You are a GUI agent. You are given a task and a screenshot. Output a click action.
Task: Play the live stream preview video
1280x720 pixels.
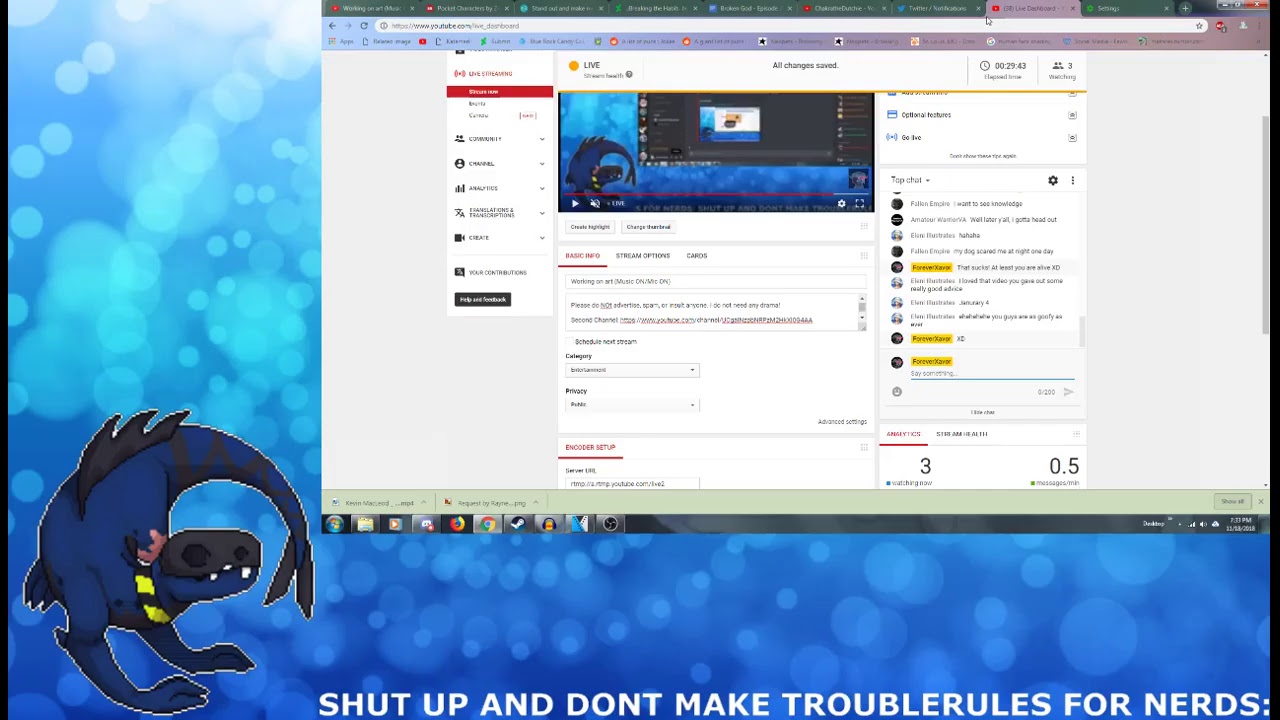click(575, 203)
